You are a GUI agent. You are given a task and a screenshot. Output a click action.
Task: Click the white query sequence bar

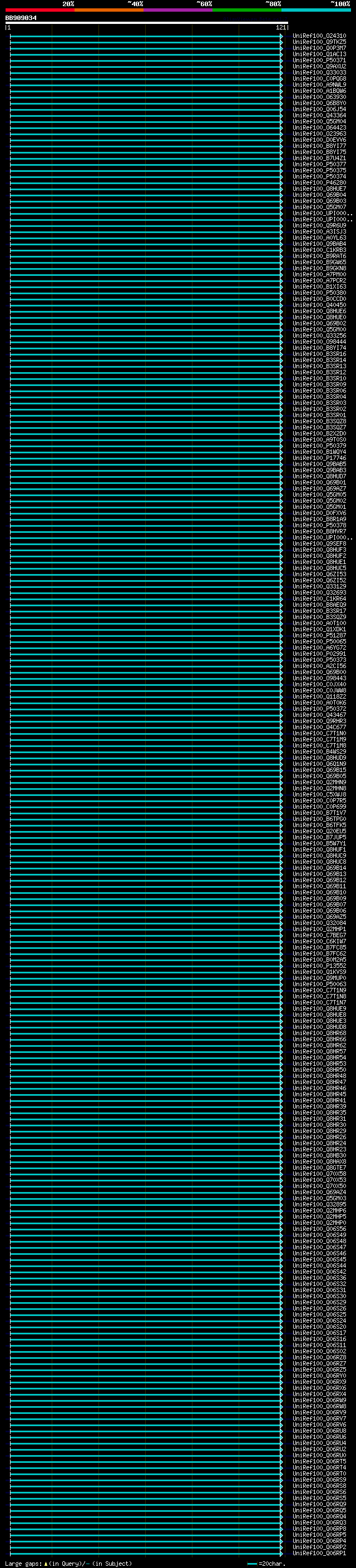(x=147, y=23)
